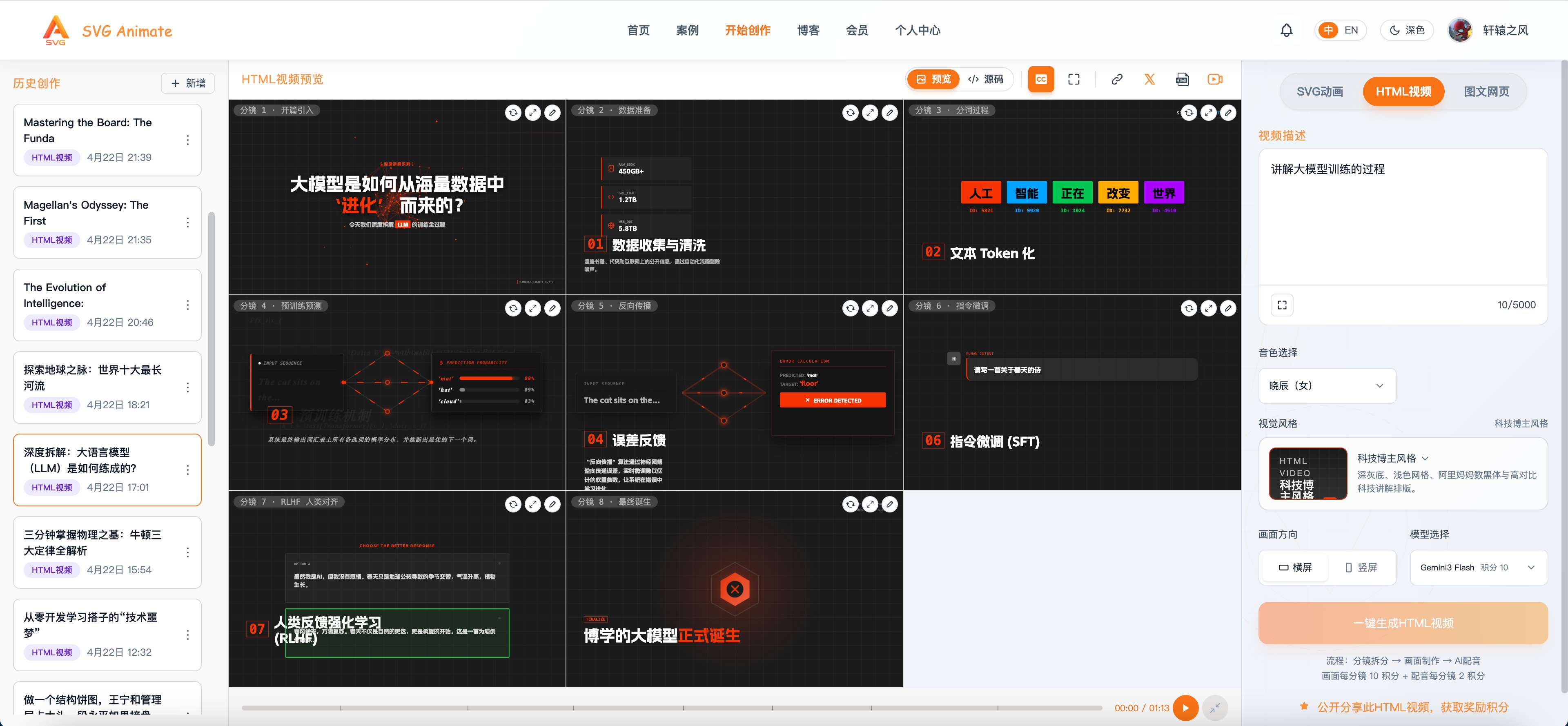This screenshot has height=726, width=1568.
Task: Expand scene 分镜 2 数据准备
Action: click(x=870, y=113)
